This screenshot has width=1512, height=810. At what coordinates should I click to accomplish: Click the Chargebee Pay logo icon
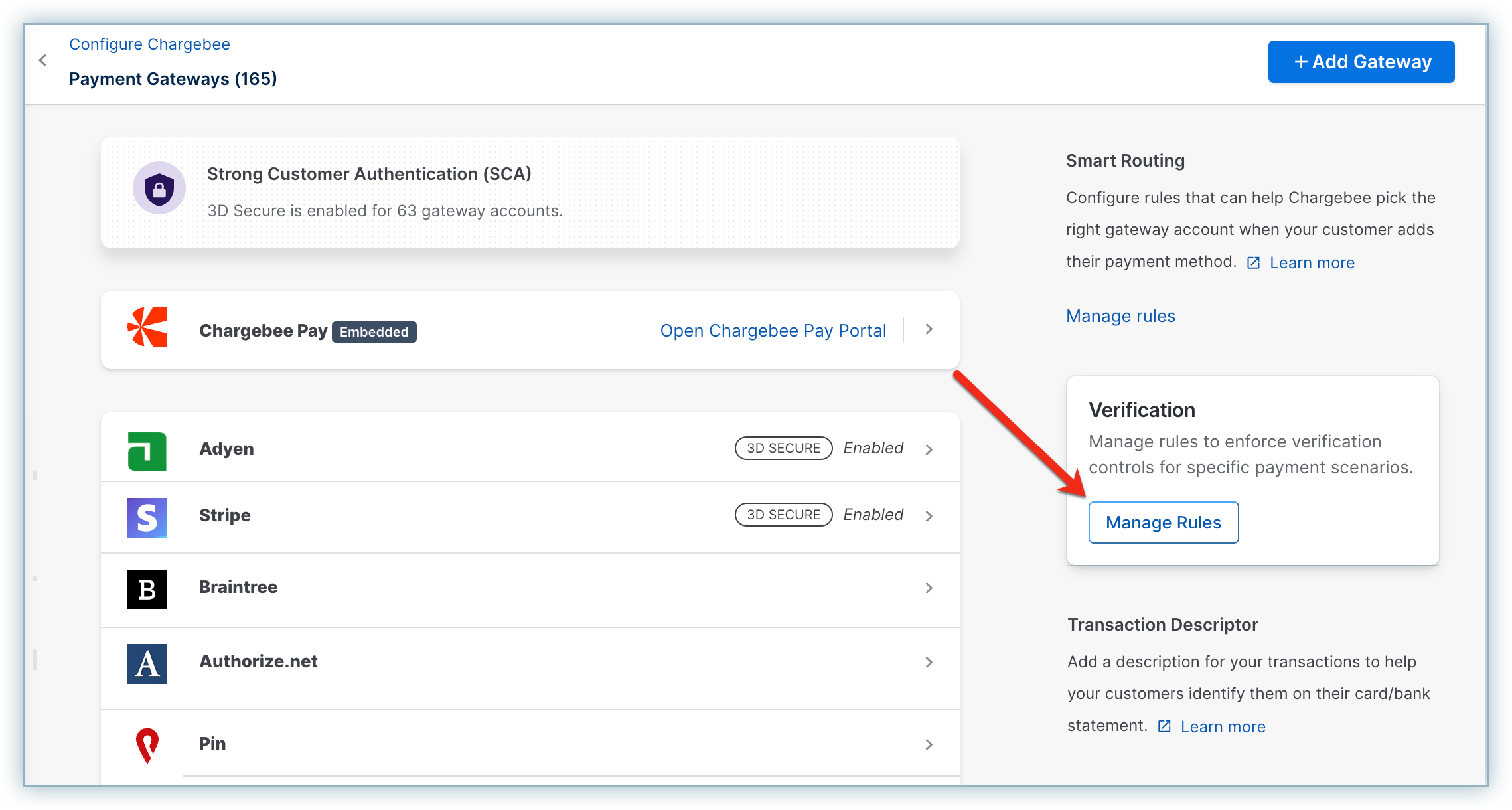[x=147, y=327]
